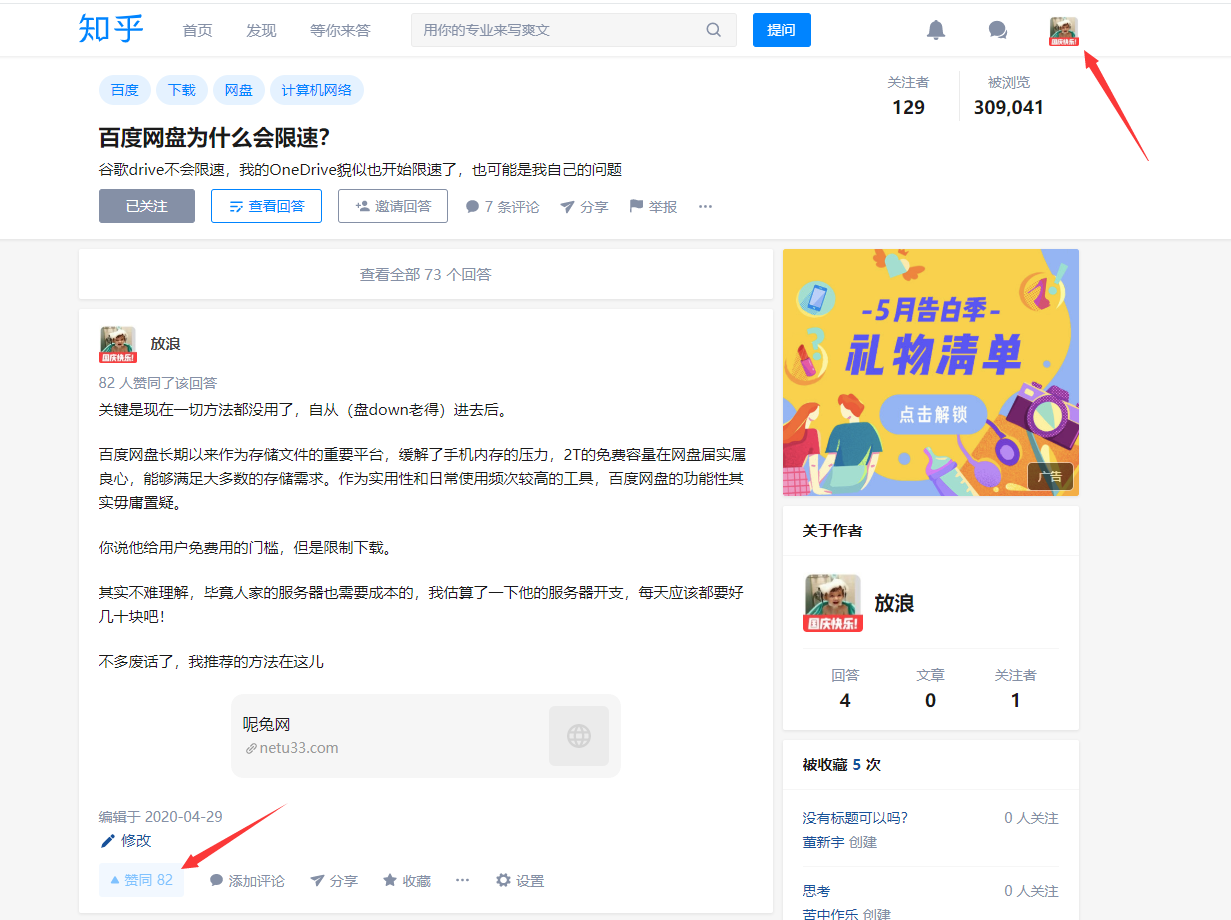The width and height of the screenshot is (1231, 920).
Task: Open the 礼物清单 advertisement banner
Action: pos(931,372)
